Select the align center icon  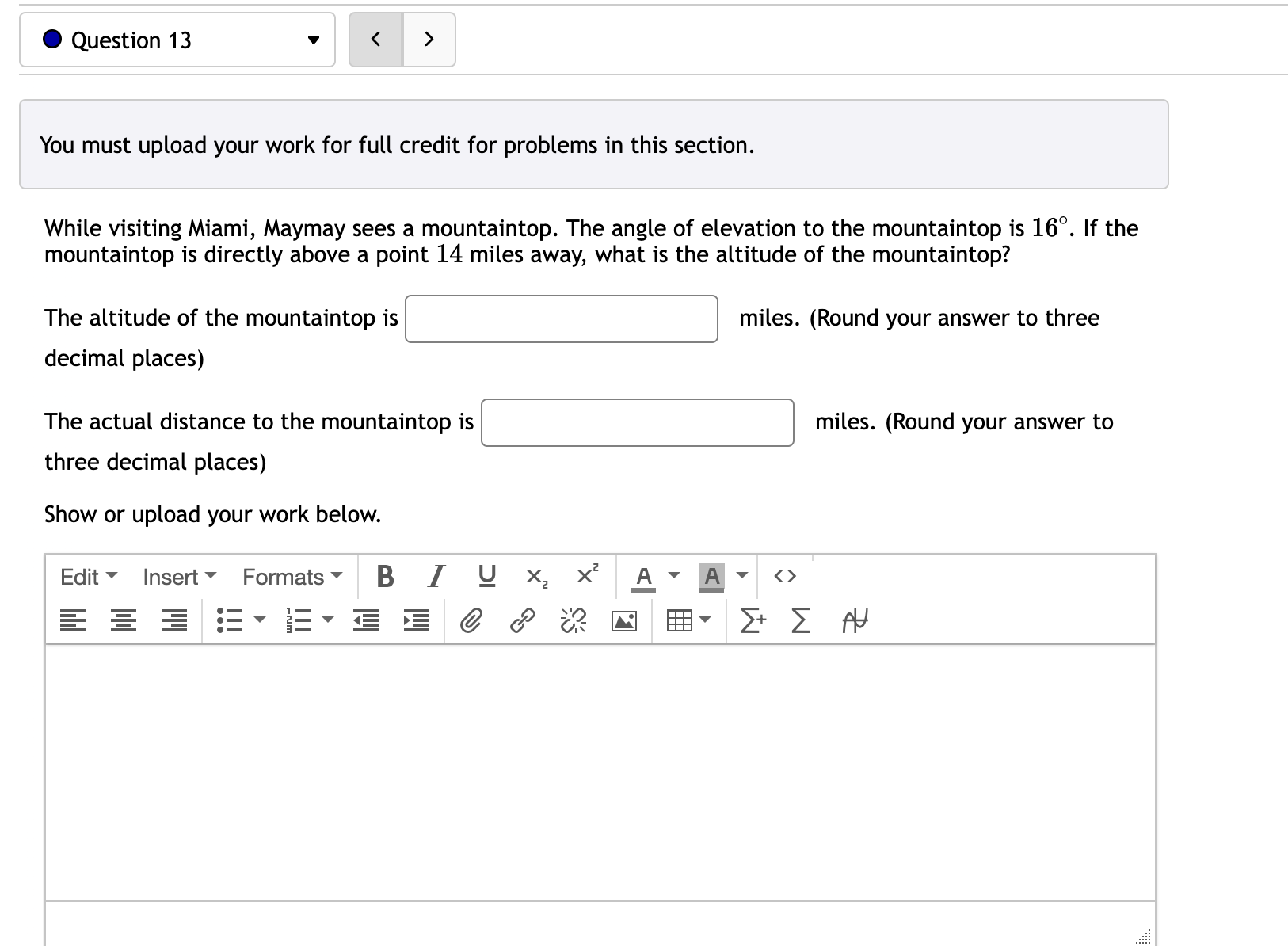click(123, 621)
